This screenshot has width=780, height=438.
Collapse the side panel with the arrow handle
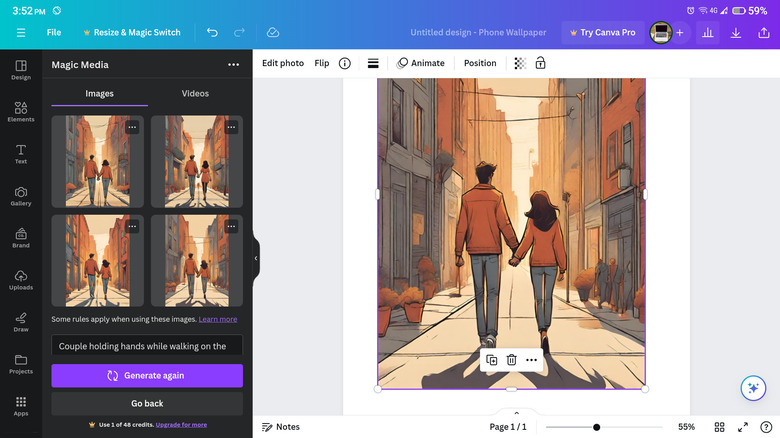click(x=256, y=258)
